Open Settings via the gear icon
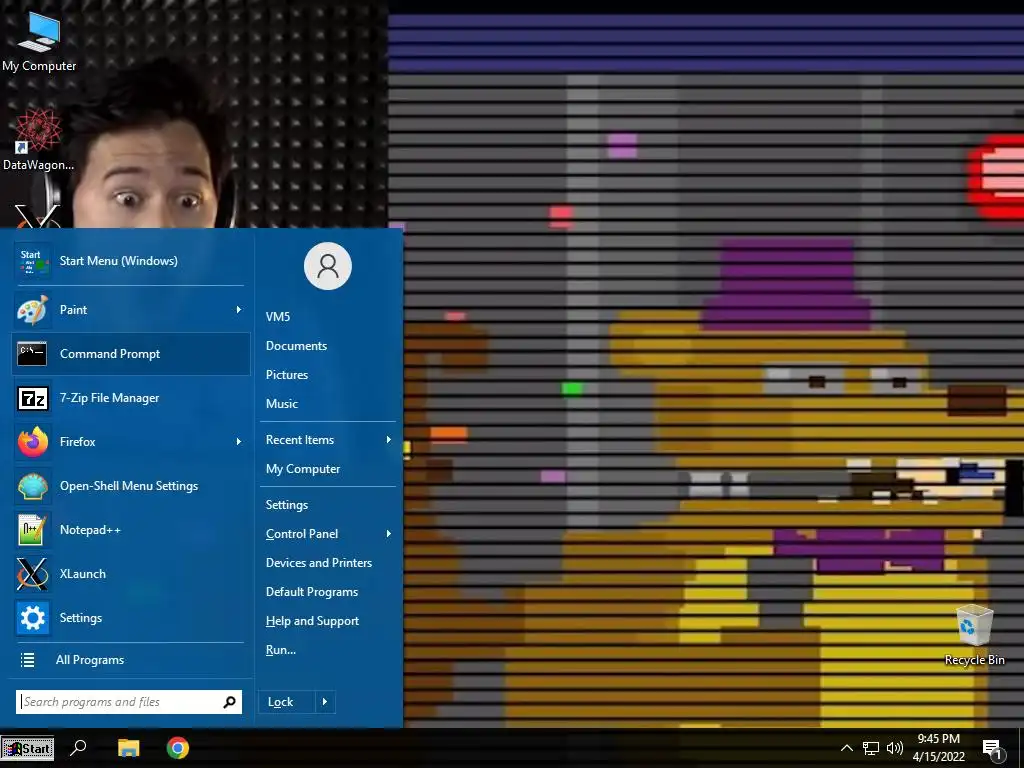 point(33,618)
